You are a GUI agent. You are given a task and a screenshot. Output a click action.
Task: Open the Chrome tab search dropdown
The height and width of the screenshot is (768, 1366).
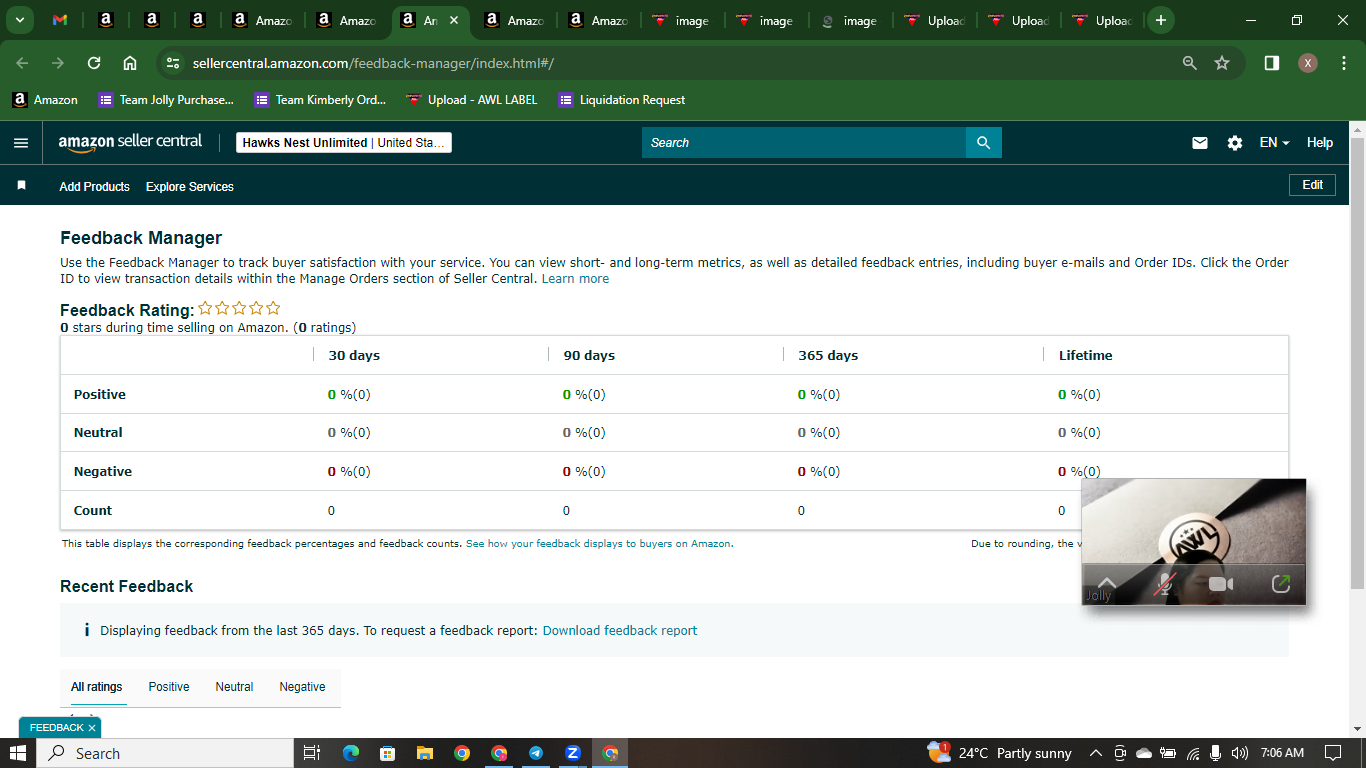[19, 20]
